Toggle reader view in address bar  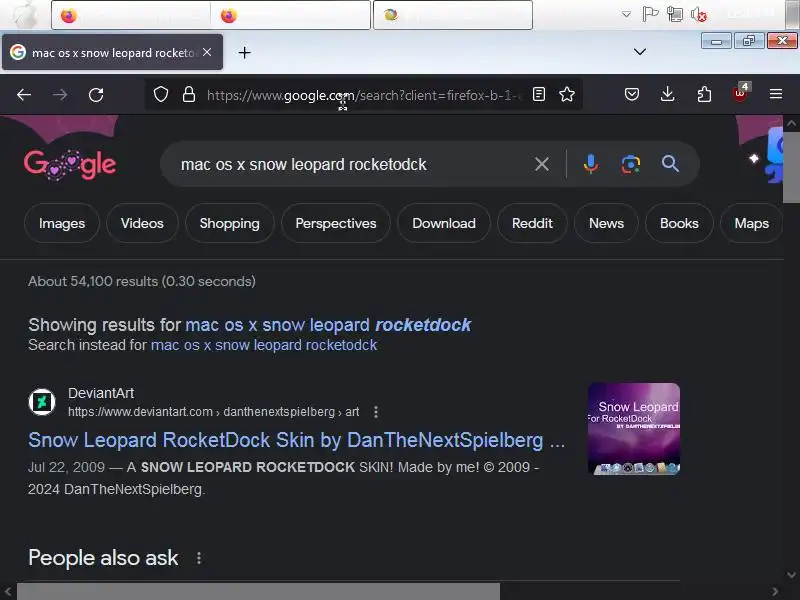tap(539, 94)
